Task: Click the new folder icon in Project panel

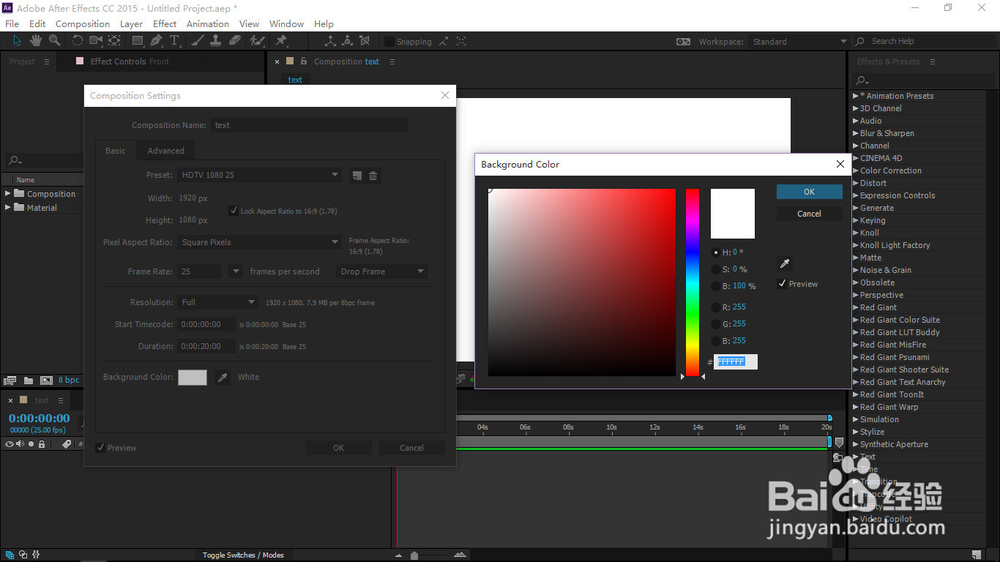Action: (28, 380)
